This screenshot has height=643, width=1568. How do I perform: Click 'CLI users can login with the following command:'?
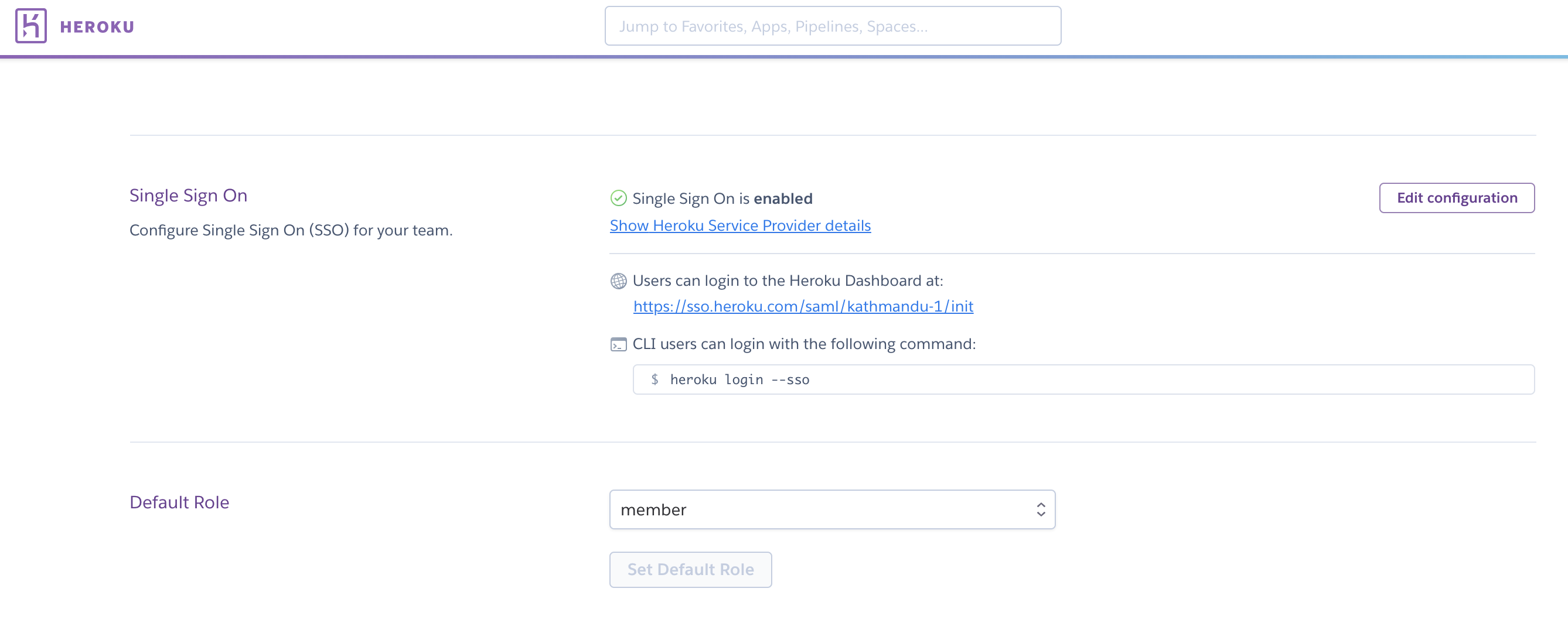pyautogui.click(x=804, y=344)
